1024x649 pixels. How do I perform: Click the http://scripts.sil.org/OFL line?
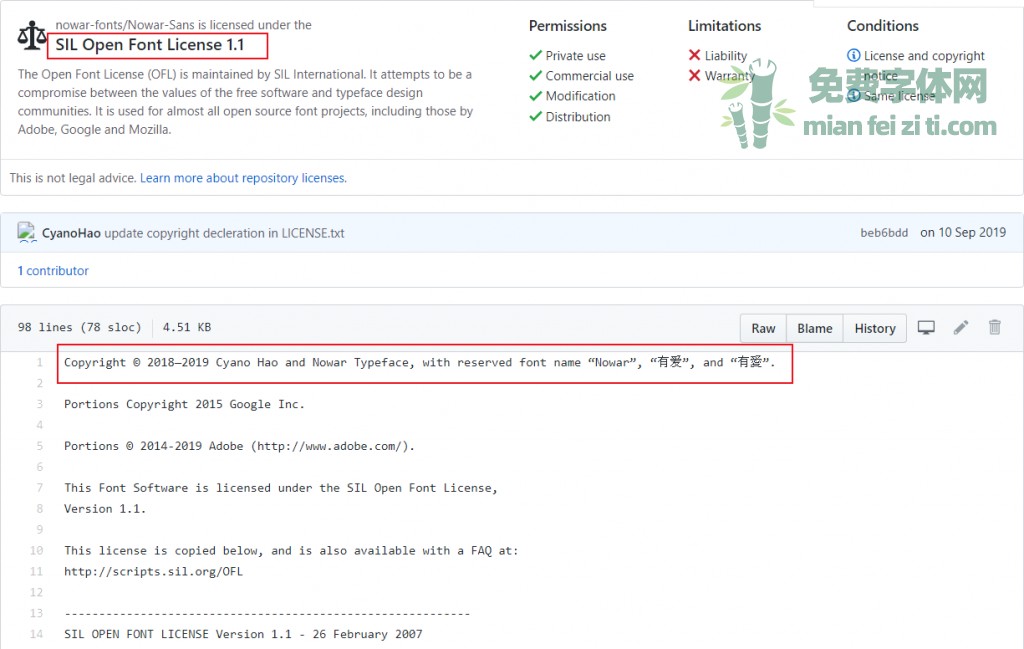(x=153, y=571)
